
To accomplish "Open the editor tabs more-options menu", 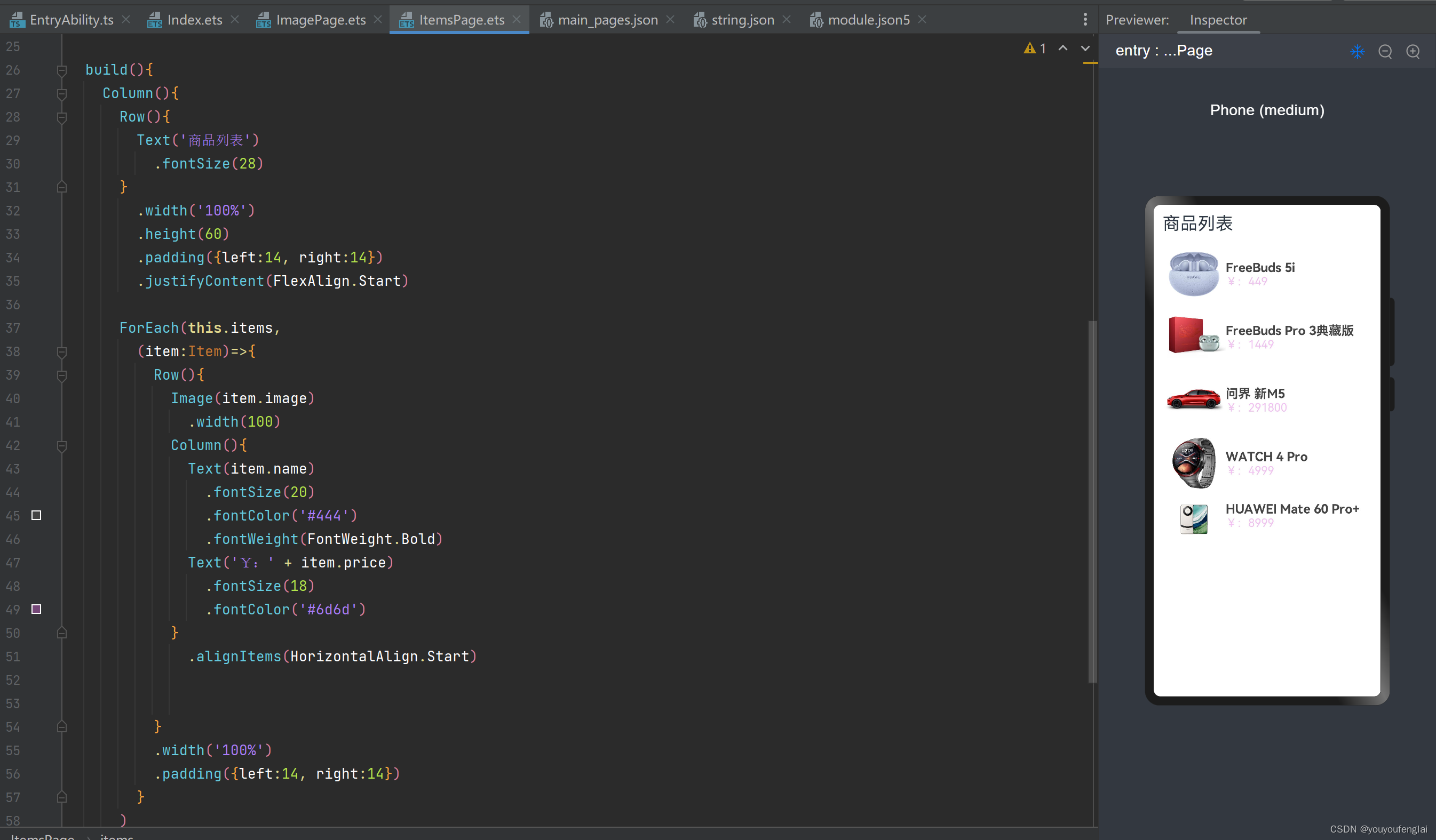I will point(1085,20).
